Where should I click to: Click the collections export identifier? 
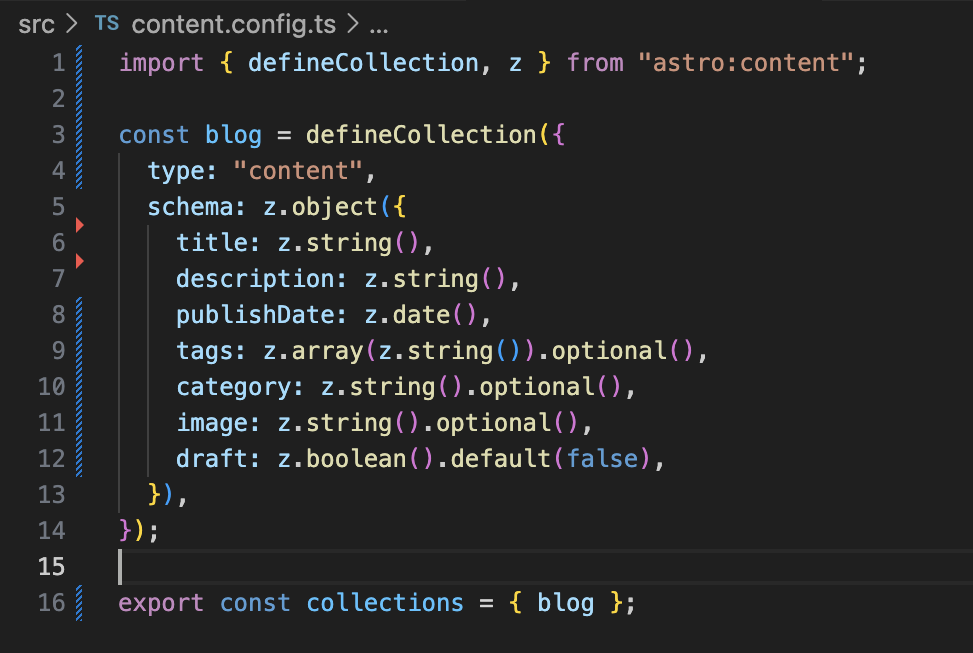coord(385,603)
